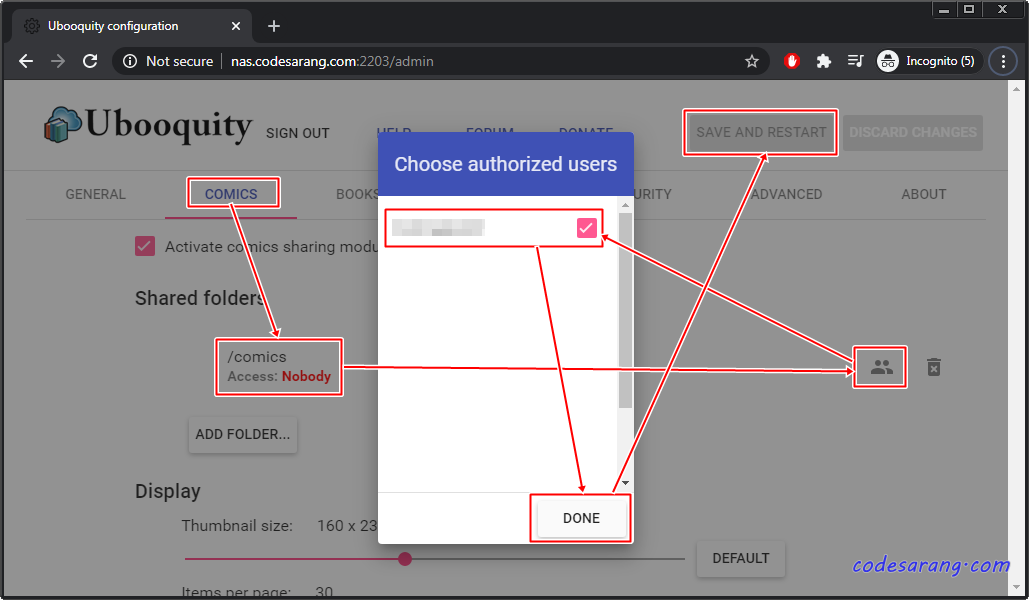Image resolution: width=1029 pixels, height=600 pixels.
Task: Click scroll down arrow in dialog list
Action: coord(625,482)
